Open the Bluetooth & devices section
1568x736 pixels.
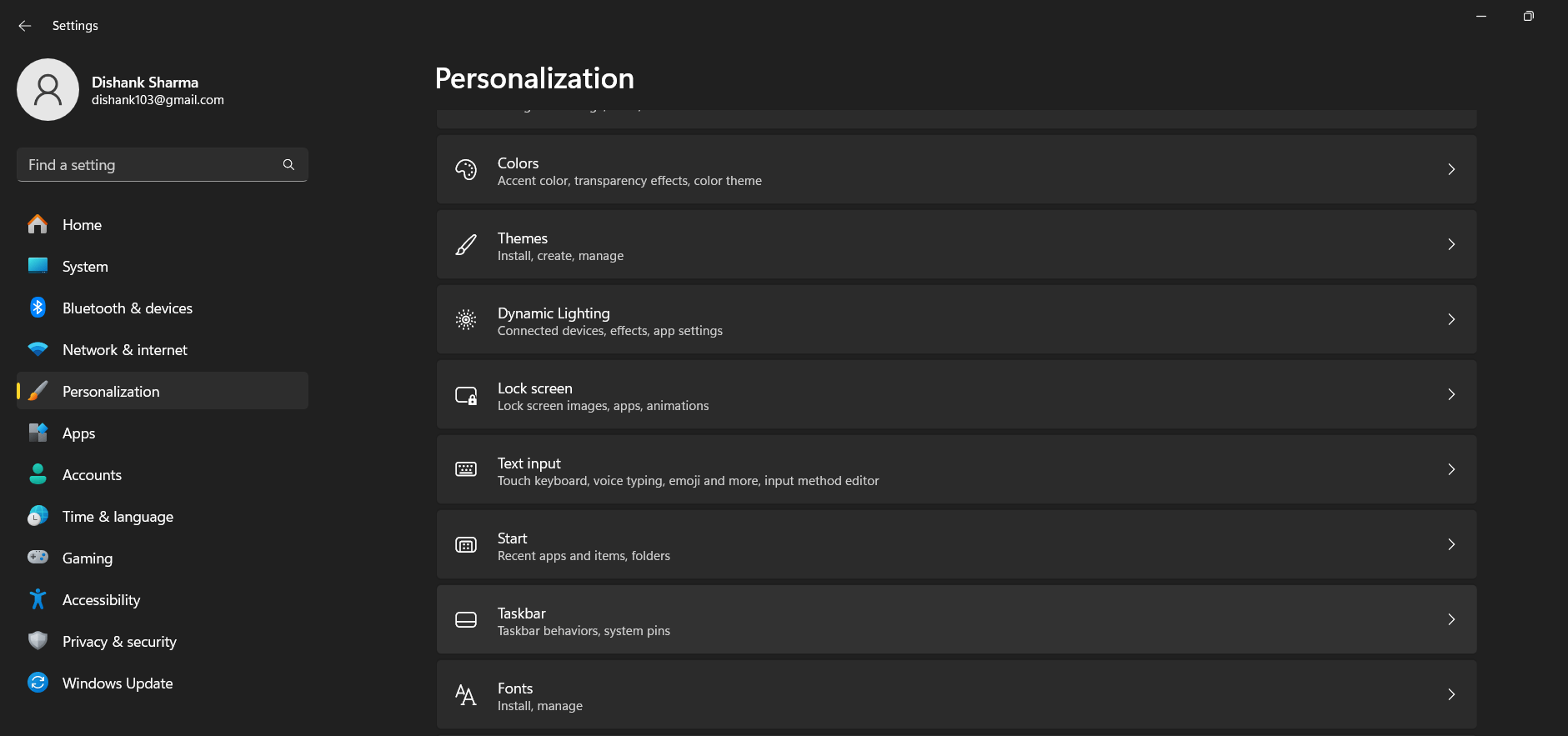(127, 308)
